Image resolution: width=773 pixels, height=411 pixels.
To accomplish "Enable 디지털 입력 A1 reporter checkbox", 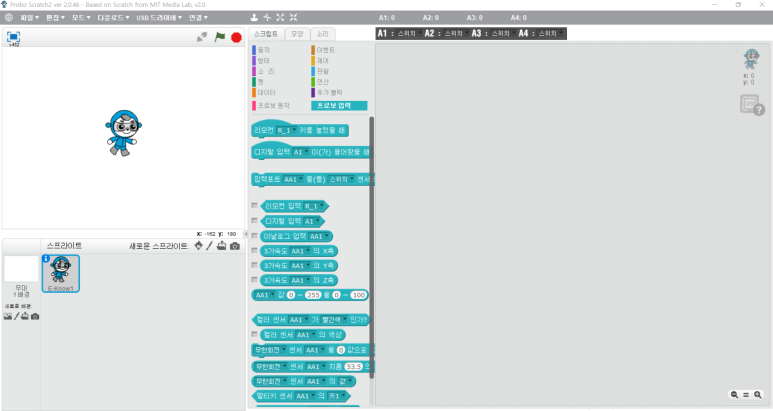I will [254, 221].
